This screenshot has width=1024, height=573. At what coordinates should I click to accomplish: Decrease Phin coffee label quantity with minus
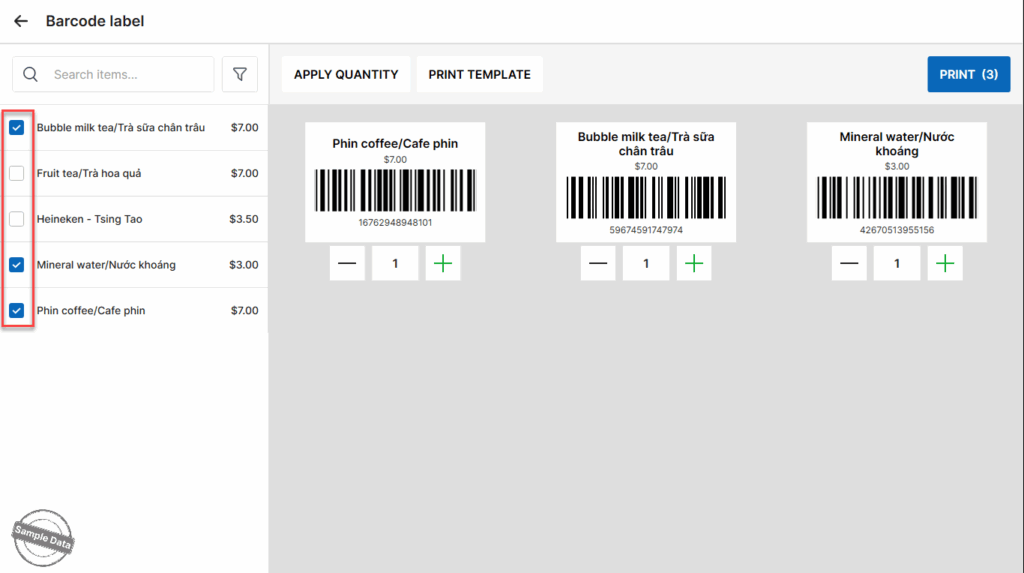coord(347,264)
